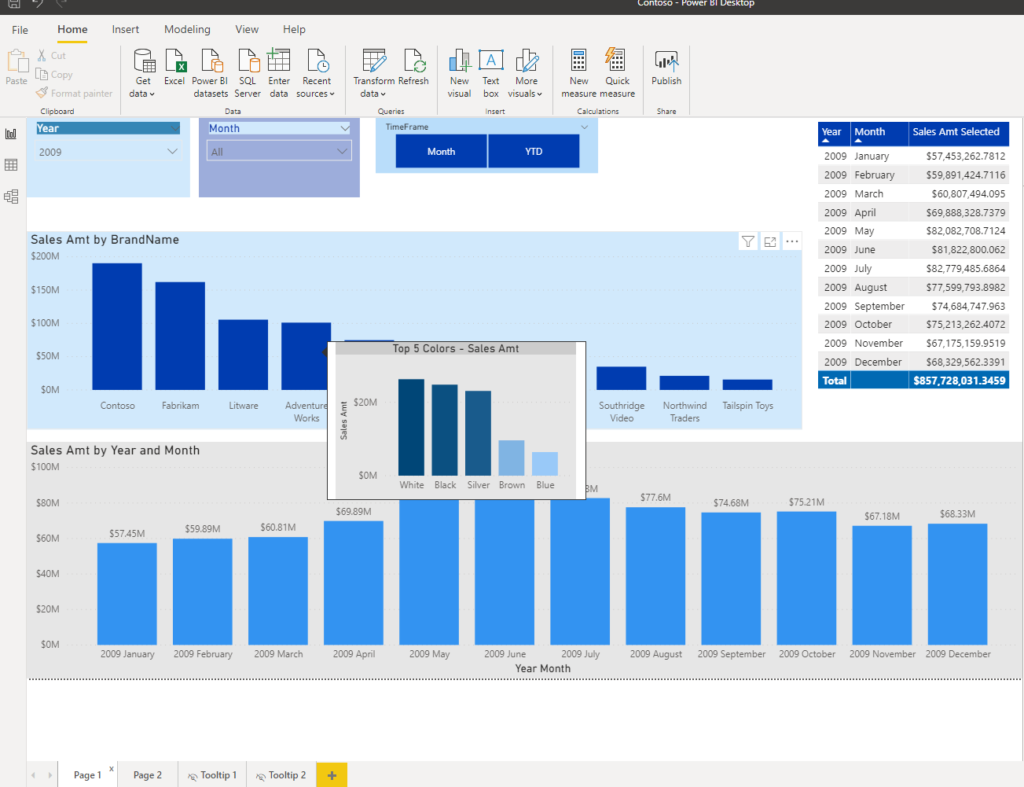The image size is (1024, 787).
Task: Click the Paste icon in Clipboard
Action: [17, 61]
